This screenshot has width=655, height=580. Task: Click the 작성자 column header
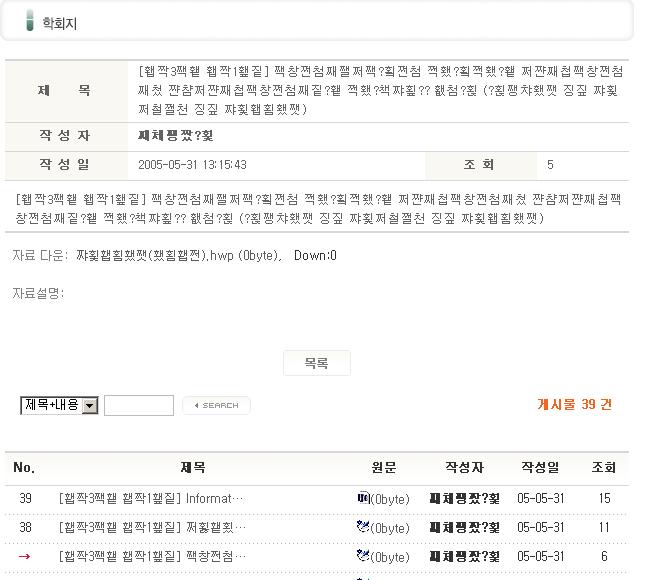pyautogui.click(x=464, y=467)
